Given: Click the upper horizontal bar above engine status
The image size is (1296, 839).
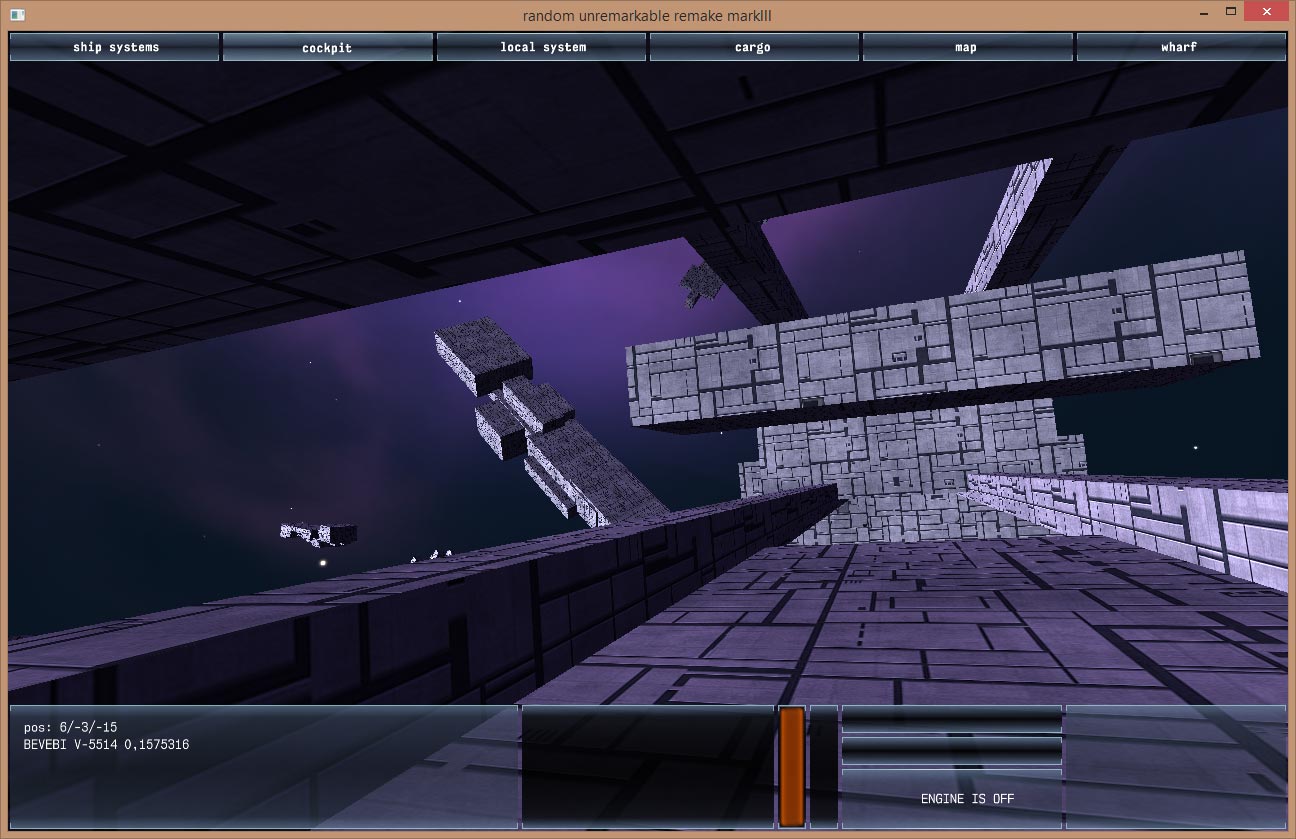Looking at the screenshot, I should point(951,719).
